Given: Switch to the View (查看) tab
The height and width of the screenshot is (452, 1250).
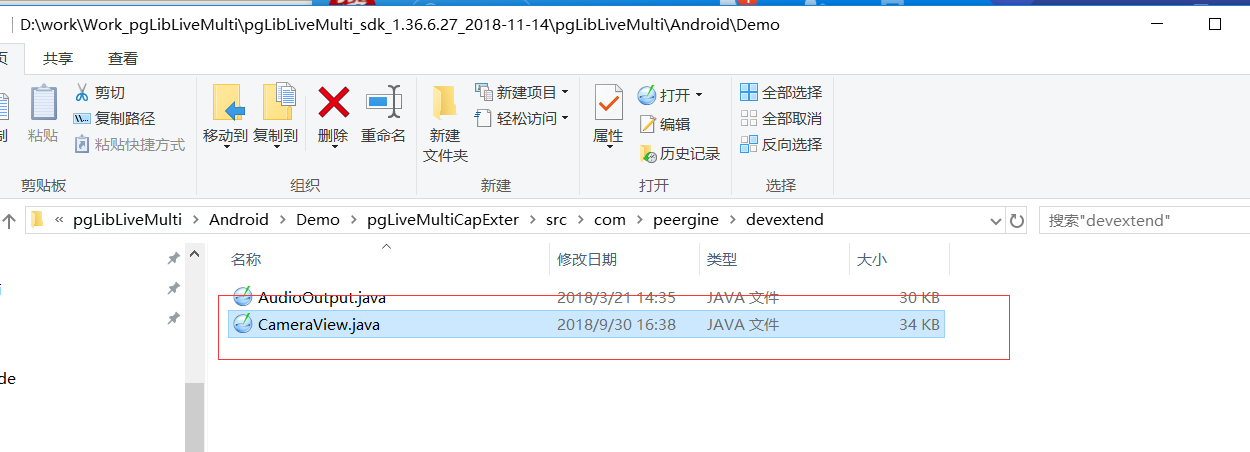Looking at the screenshot, I should click(x=123, y=59).
